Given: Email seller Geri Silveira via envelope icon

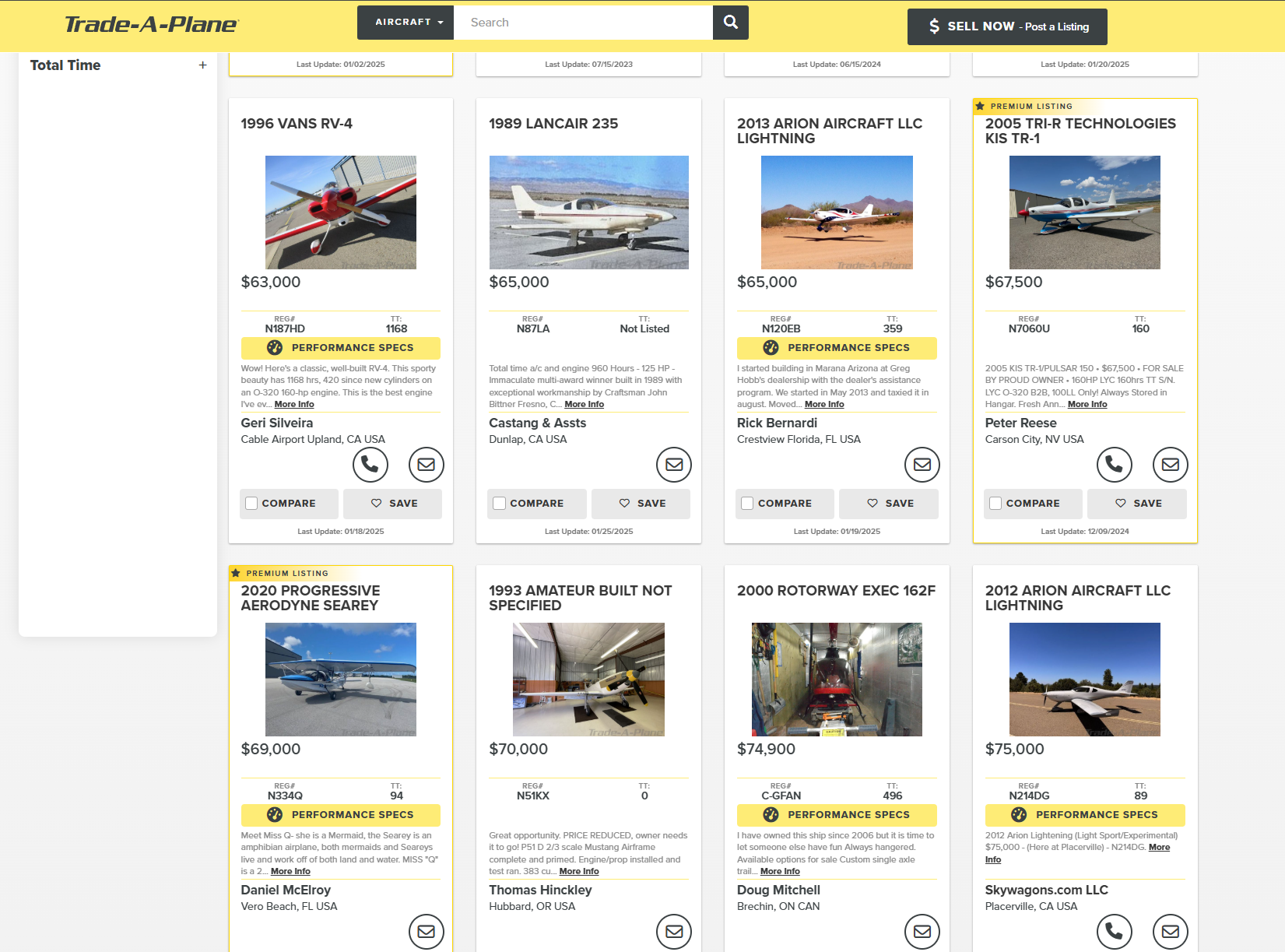Looking at the screenshot, I should tap(426, 465).
